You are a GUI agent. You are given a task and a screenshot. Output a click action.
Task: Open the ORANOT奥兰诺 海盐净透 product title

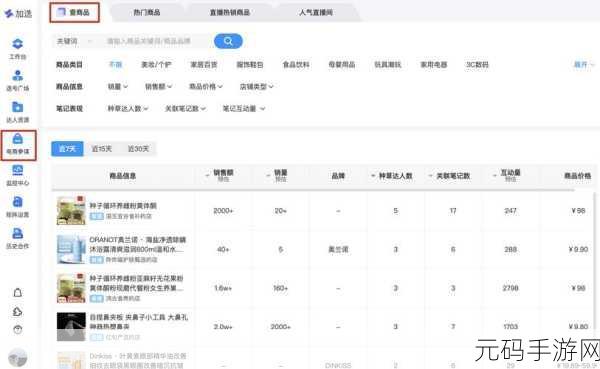[x=138, y=244]
